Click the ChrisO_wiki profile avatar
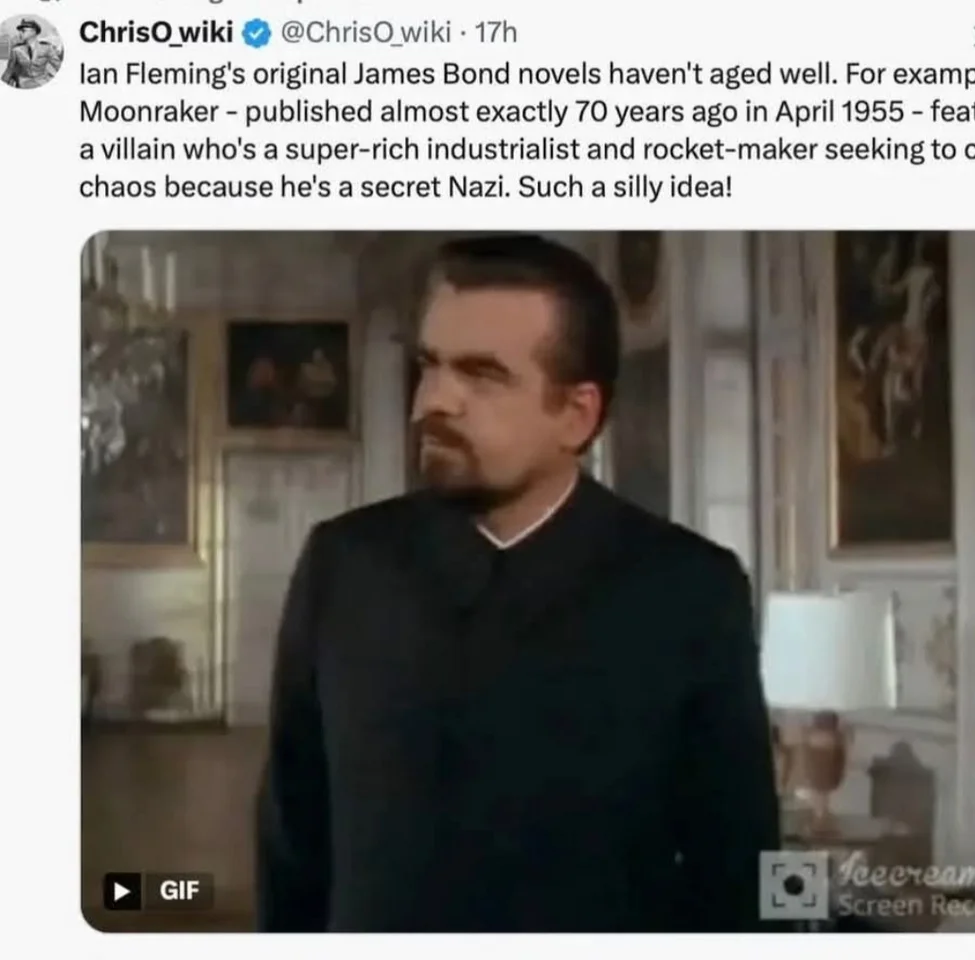The image size is (975, 960). pyautogui.click(x=32, y=52)
